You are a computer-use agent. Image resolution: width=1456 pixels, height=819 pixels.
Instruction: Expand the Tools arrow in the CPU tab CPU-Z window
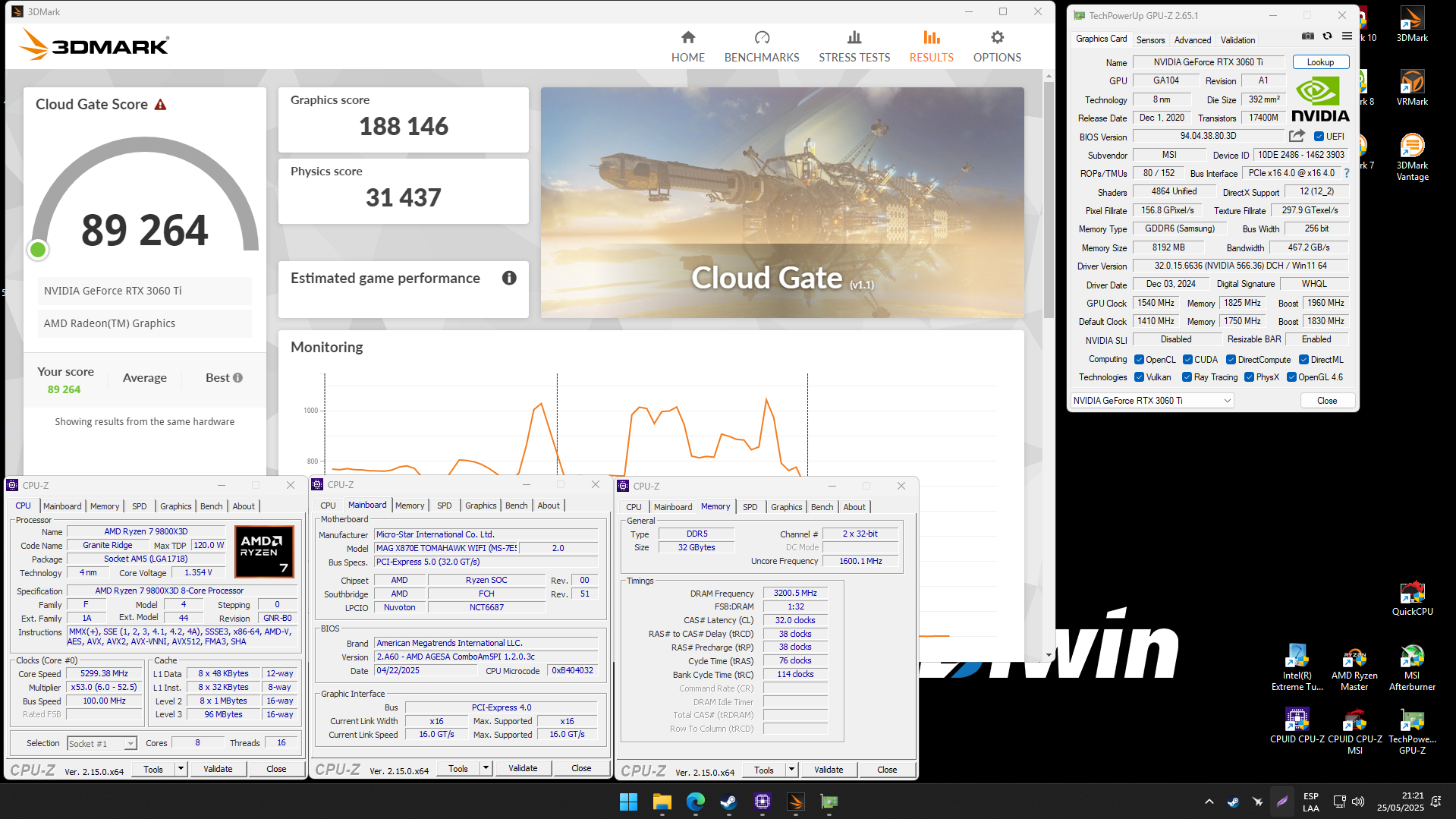181,769
